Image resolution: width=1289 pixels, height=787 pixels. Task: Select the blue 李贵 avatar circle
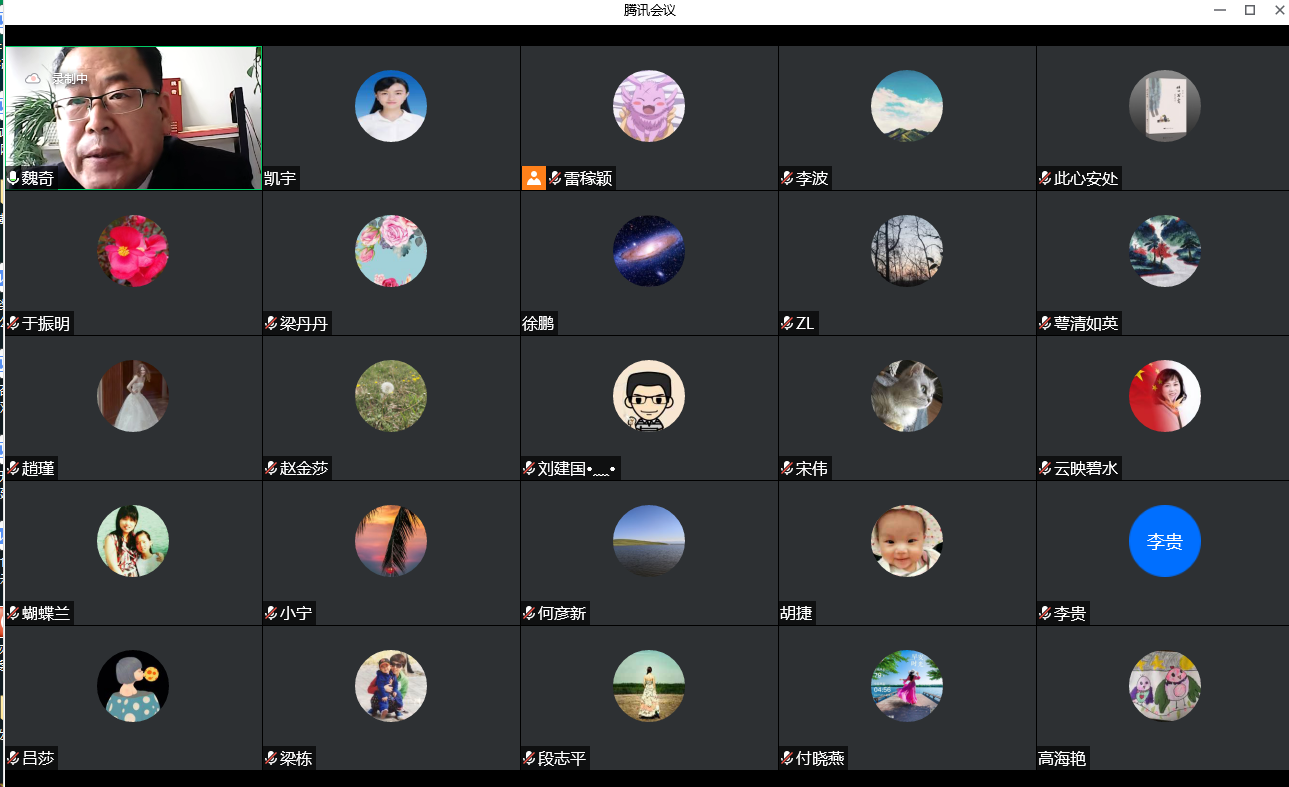pyautogui.click(x=1165, y=541)
